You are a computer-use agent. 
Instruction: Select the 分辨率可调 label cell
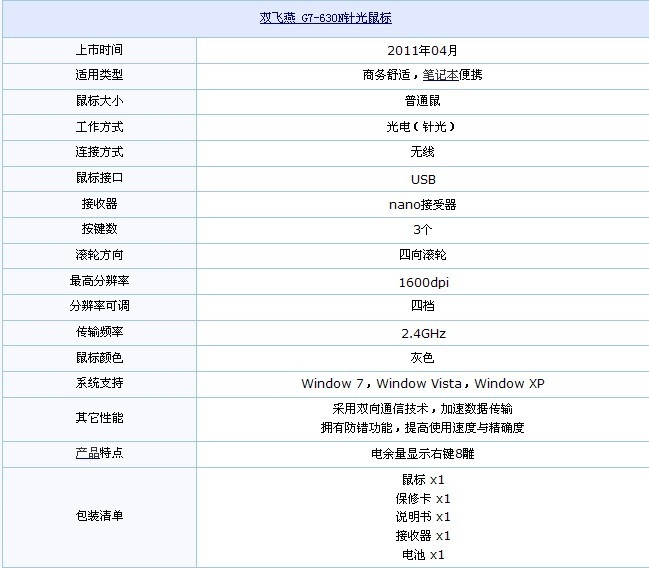99,306
